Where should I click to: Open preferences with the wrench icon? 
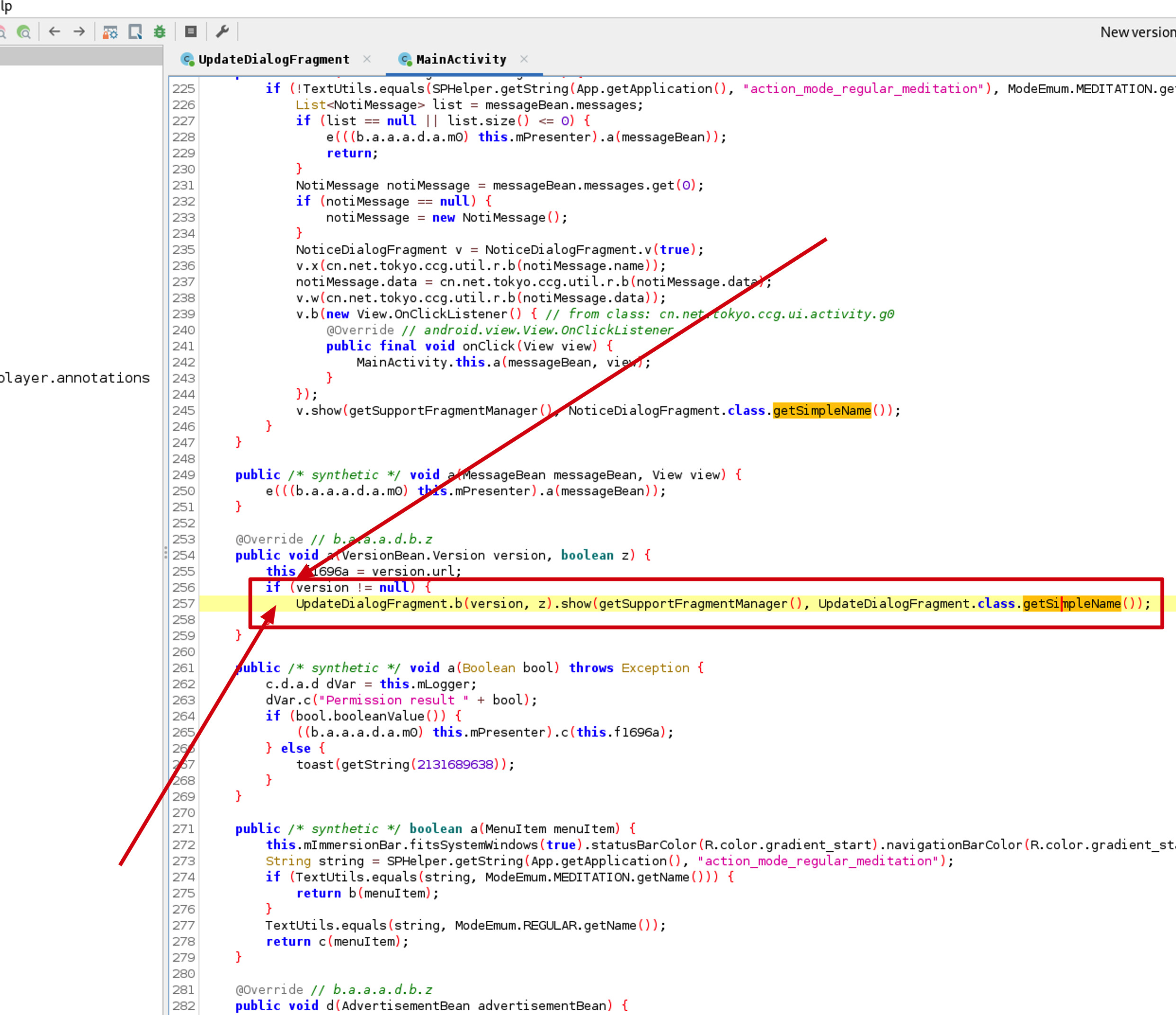pos(223,32)
